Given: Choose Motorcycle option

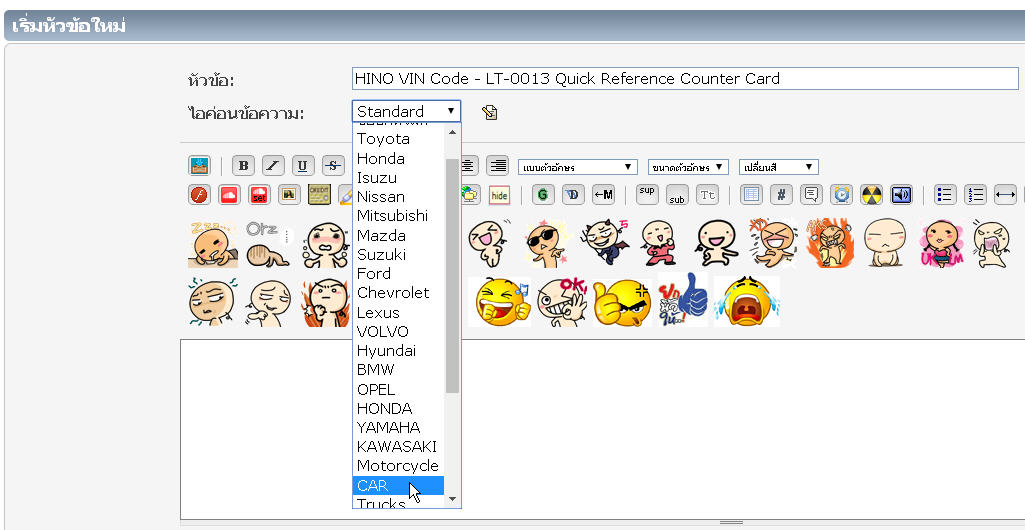Looking at the screenshot, I should 399,466.
